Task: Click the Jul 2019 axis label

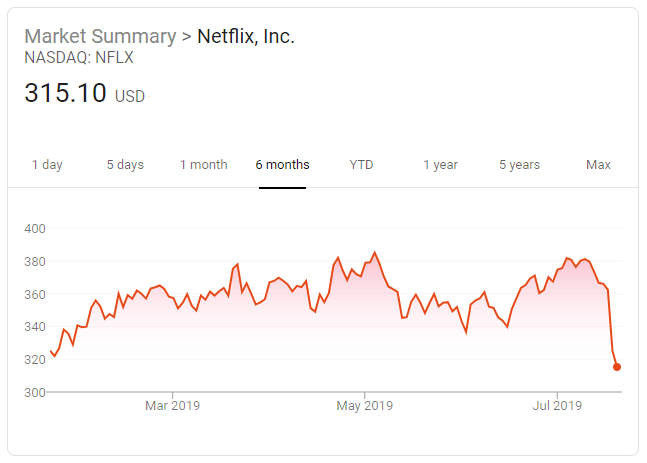Action: coord(557,406)
